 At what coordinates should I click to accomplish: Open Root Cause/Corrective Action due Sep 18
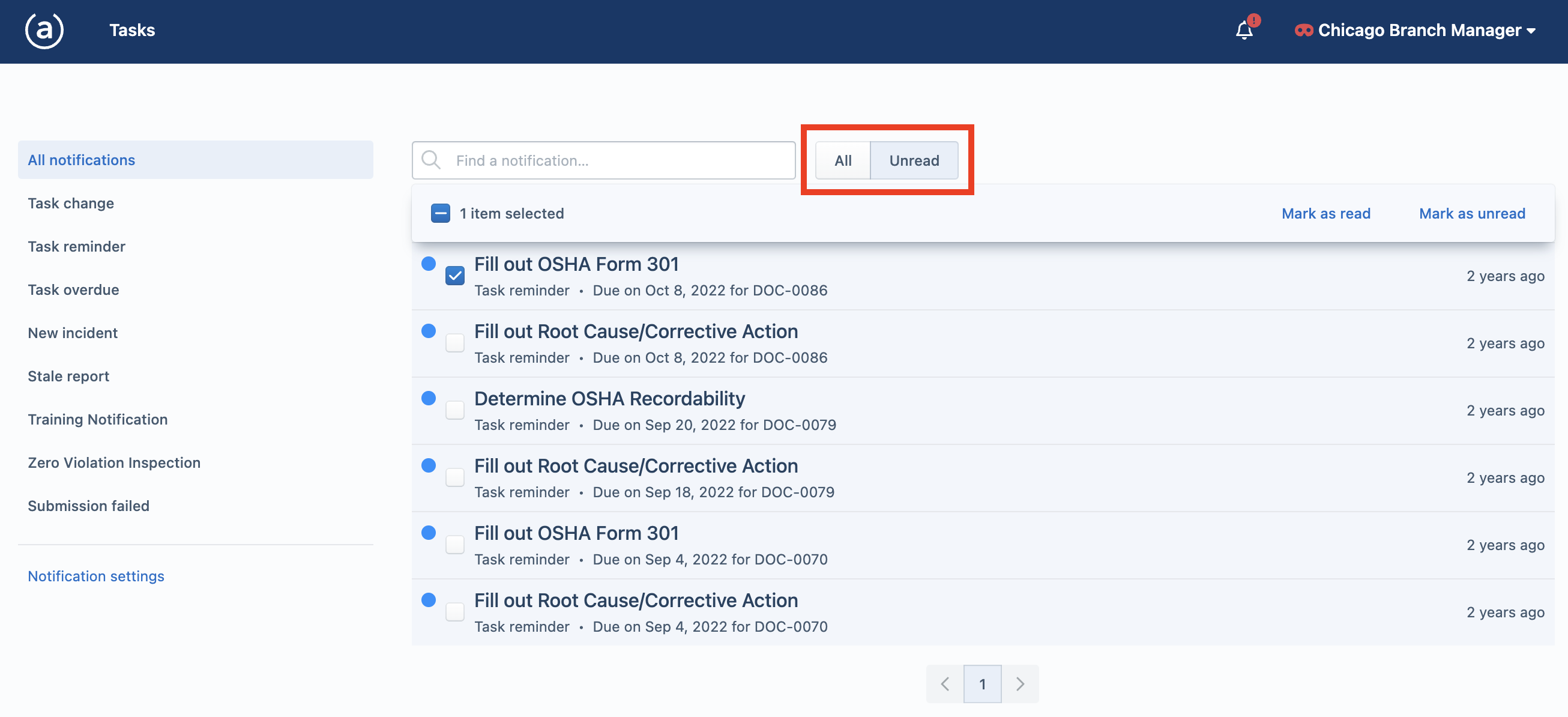pyautogui.click(x=636, y=465)
